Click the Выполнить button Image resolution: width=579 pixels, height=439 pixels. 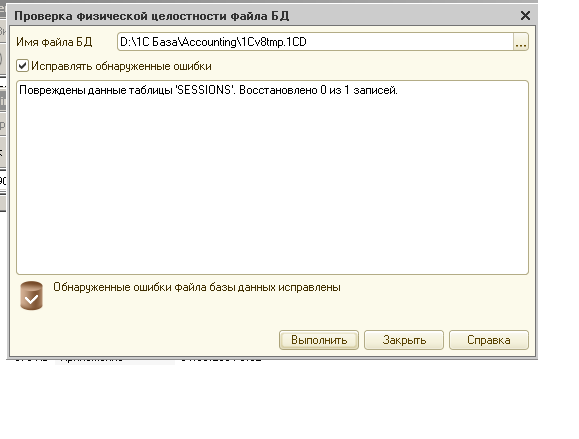pyautogui.click(x=319, y=340)
